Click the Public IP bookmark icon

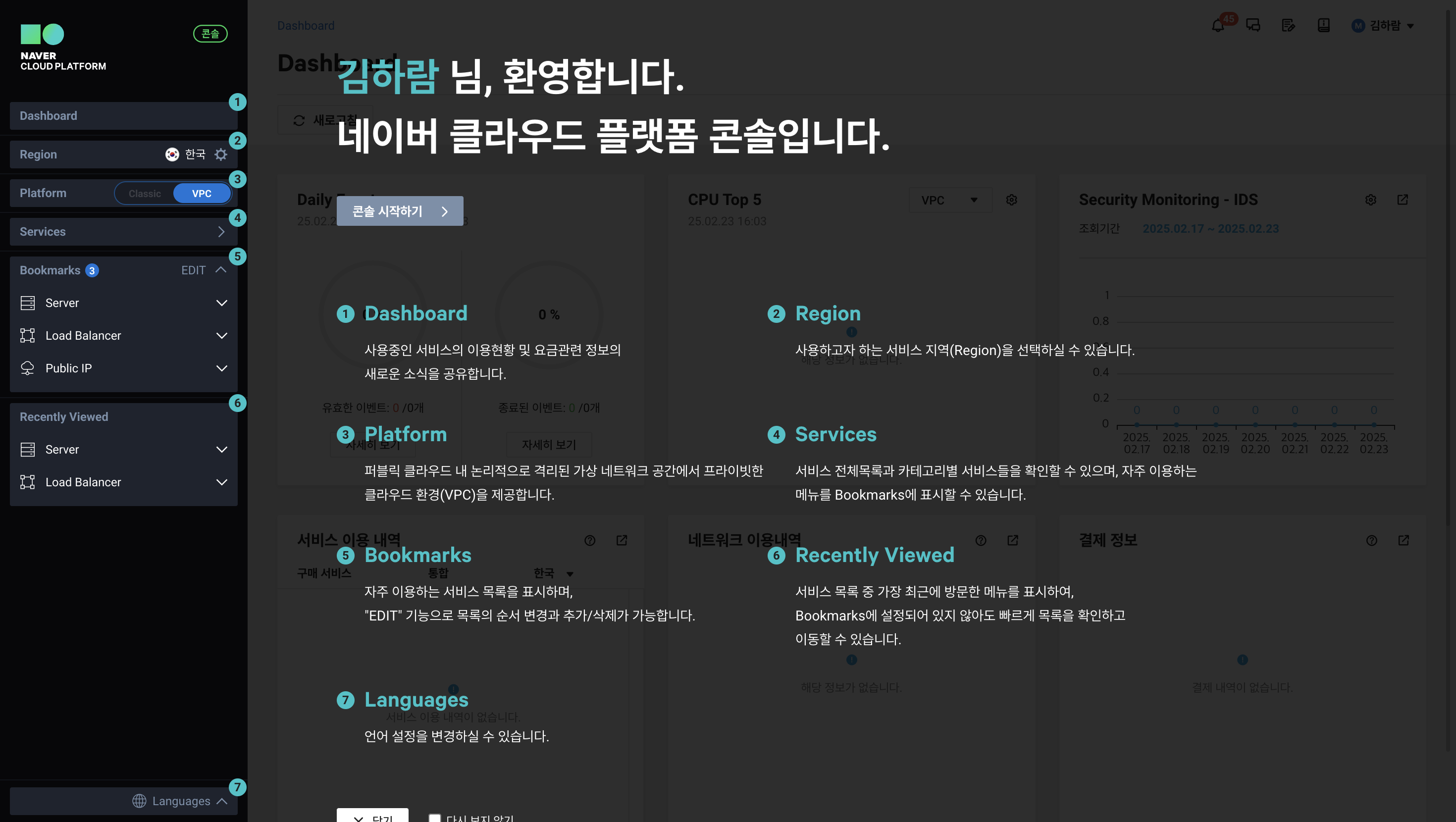pos(27,368)
